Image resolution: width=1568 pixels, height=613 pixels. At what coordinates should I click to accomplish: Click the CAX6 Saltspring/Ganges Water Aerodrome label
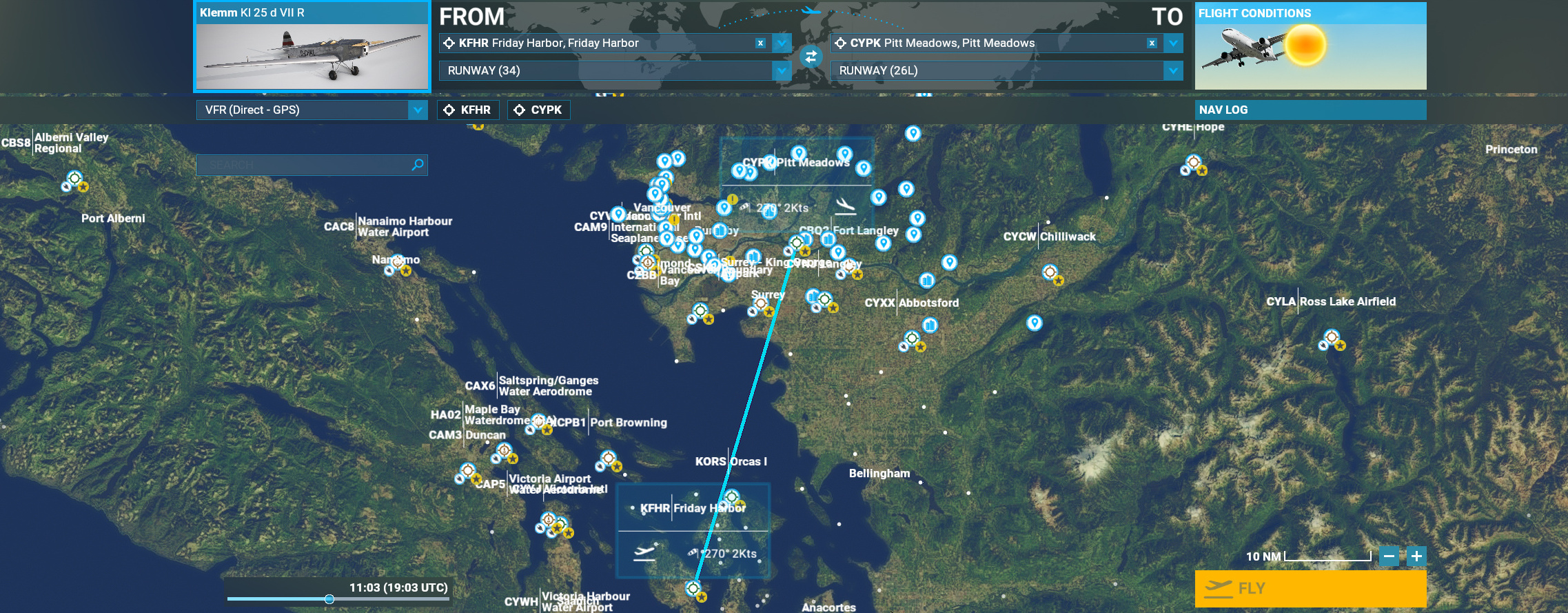(x=531, y=386)
